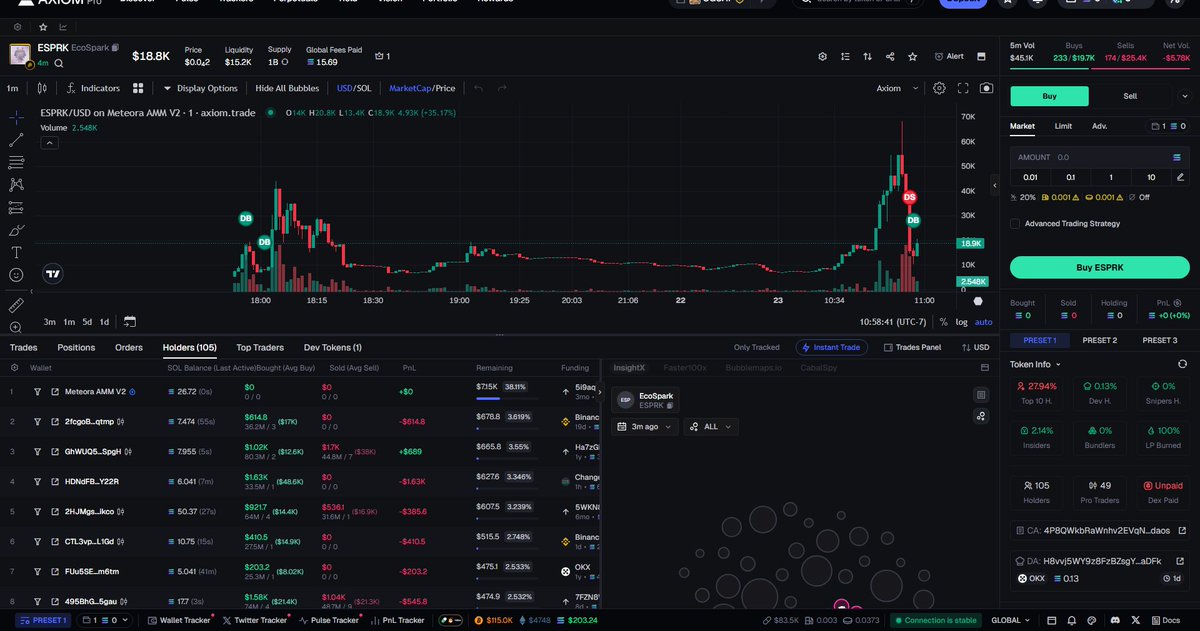Select the zoom in tool
The image size is (1200, 631).
[16, 327]
